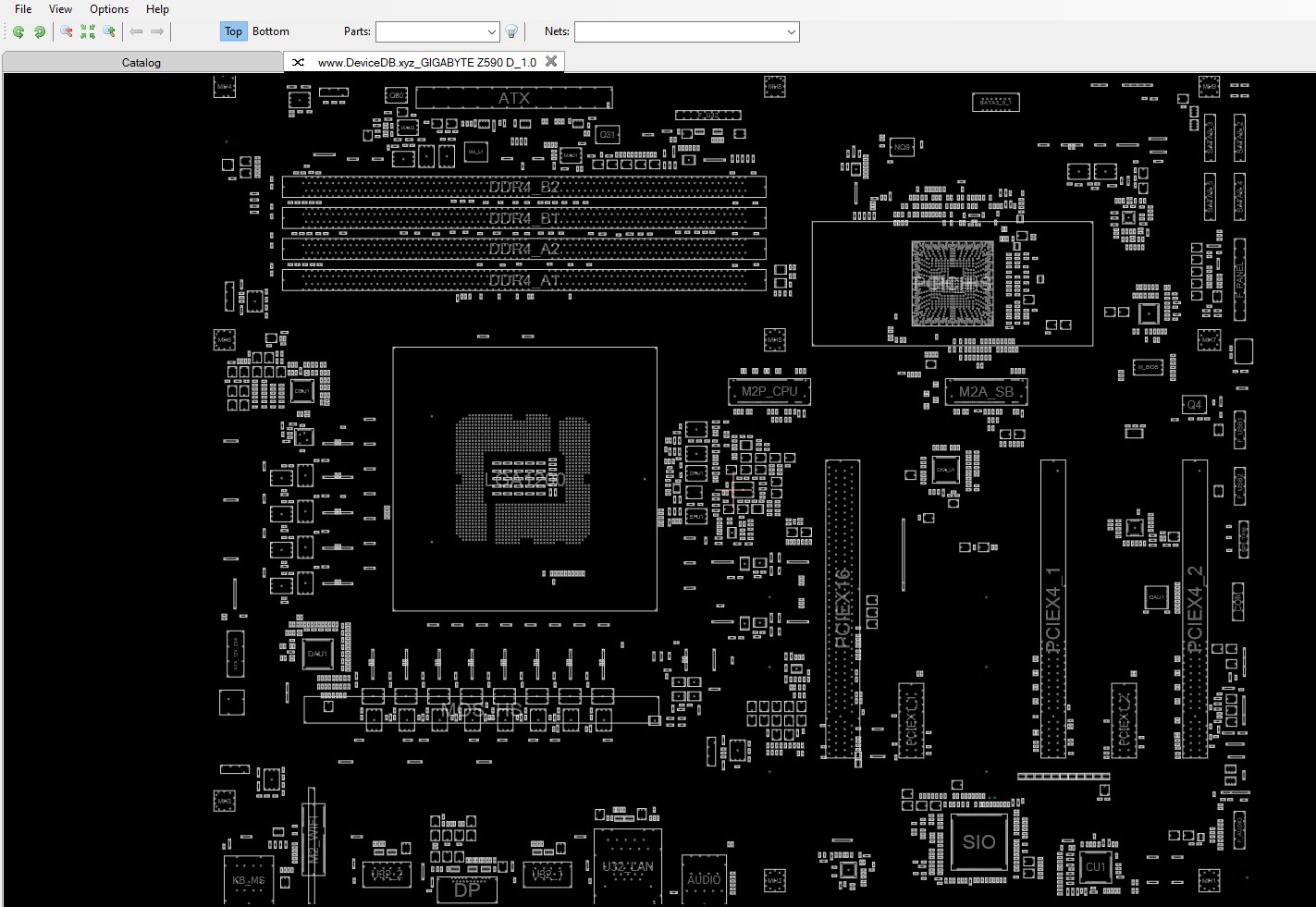Select the M2A_SB connector

pyautogui.click(x=986, y=392)
